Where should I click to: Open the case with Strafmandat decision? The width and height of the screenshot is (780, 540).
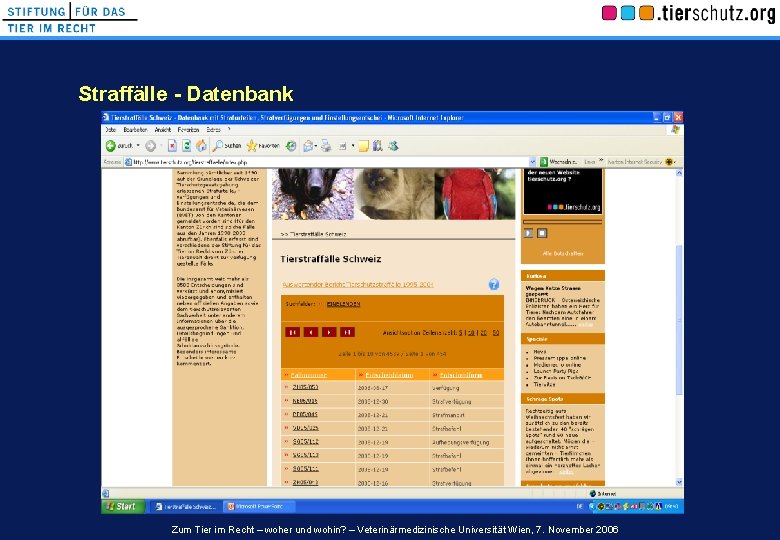tap(305, 415)
